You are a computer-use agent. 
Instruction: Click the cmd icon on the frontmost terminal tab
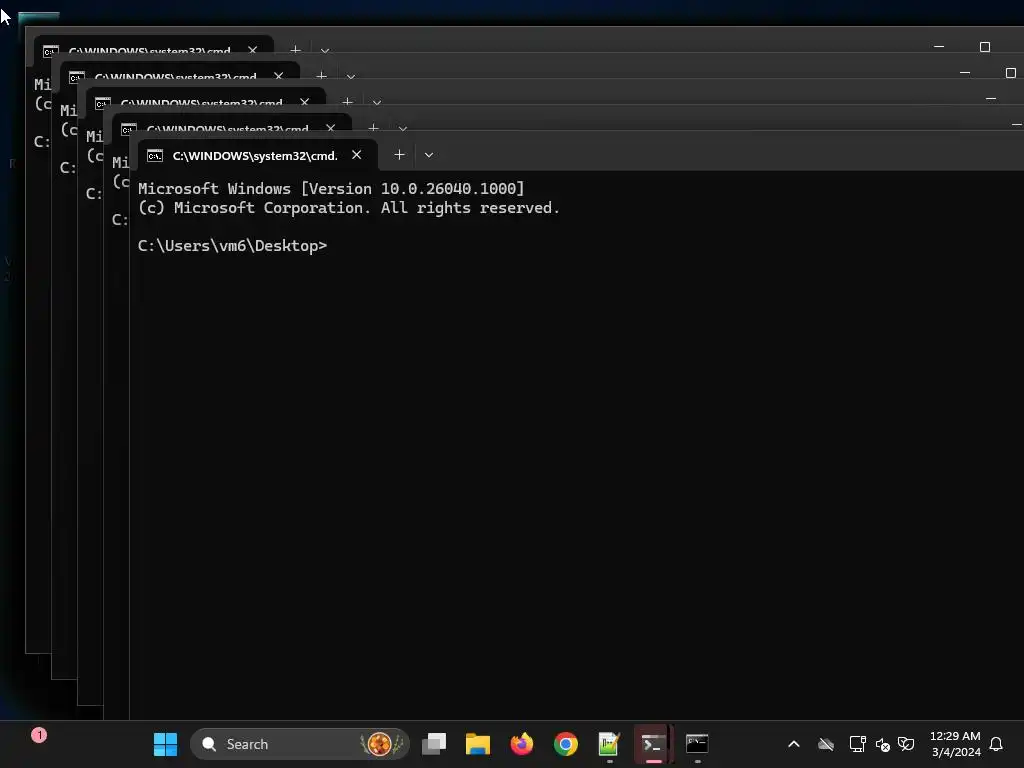(x=155, y=155)
